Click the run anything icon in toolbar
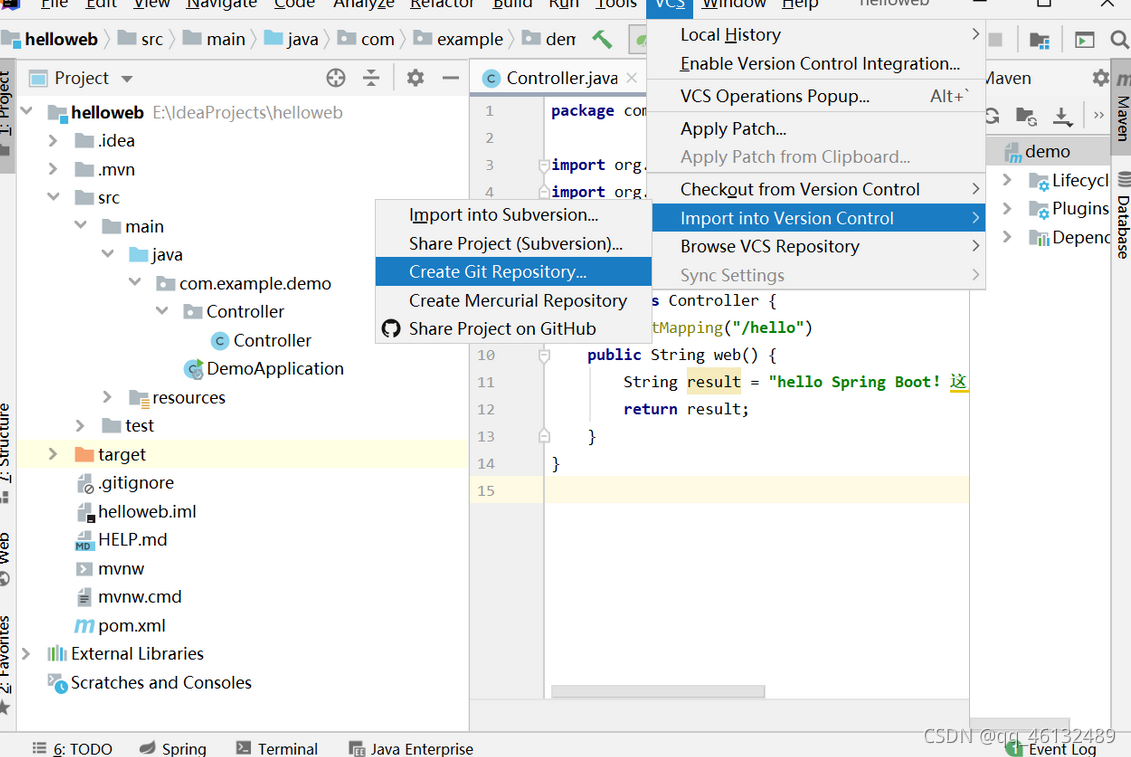Image resolution: width=1131 pixels, height=757 pixels. click(x=1084, y=40)
